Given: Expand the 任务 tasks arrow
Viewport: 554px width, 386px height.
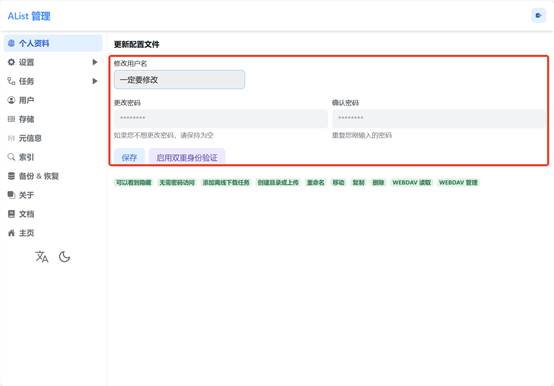Looking at the screenshot, I should coord(94,81).
